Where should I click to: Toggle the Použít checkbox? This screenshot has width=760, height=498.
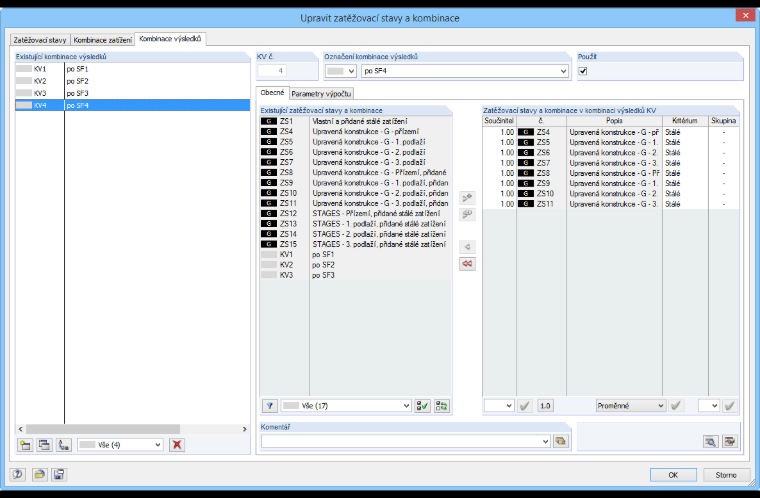583,71
